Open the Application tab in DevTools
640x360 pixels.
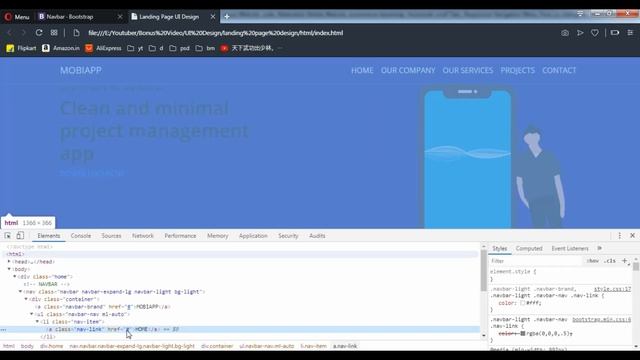tap(253, 236)
